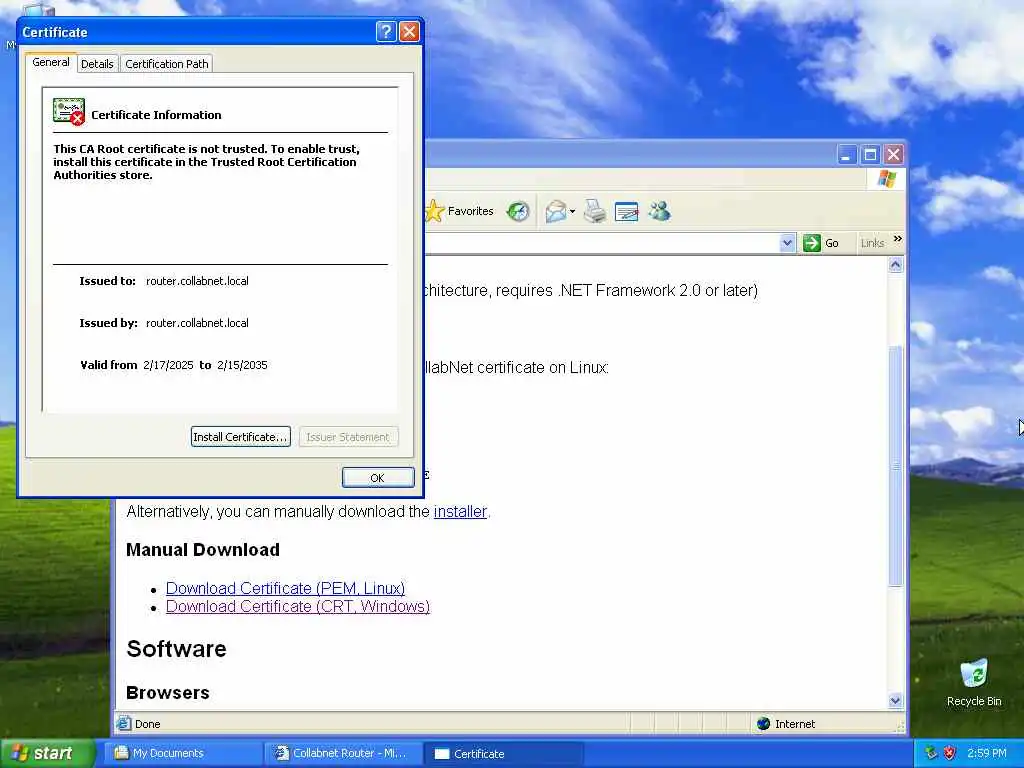This screenshot has height=768, width=1024.
Task: Open the Mail icon in IE toolbar
Action: 556,211
